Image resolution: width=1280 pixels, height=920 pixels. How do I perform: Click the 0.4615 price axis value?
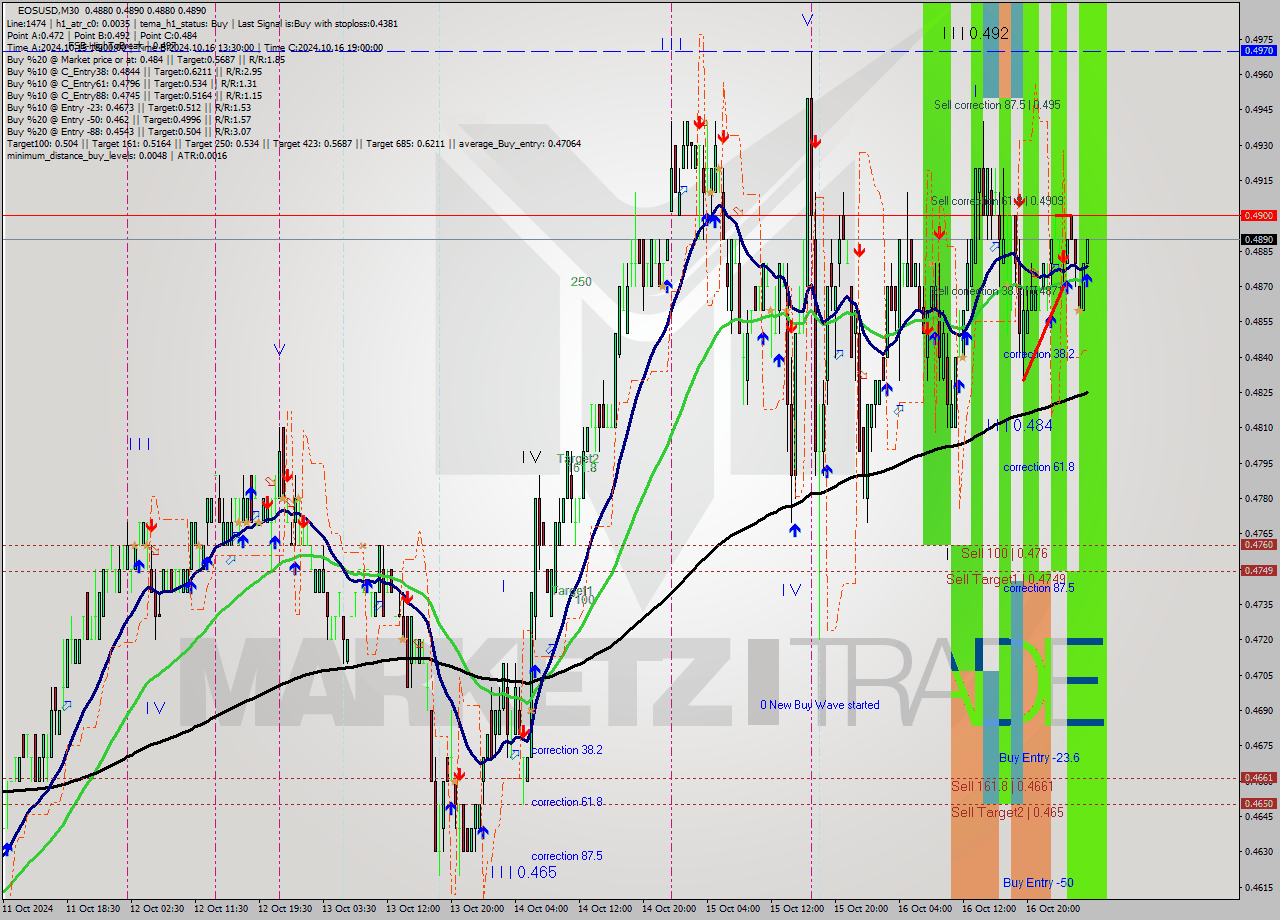pos(1257,886)
